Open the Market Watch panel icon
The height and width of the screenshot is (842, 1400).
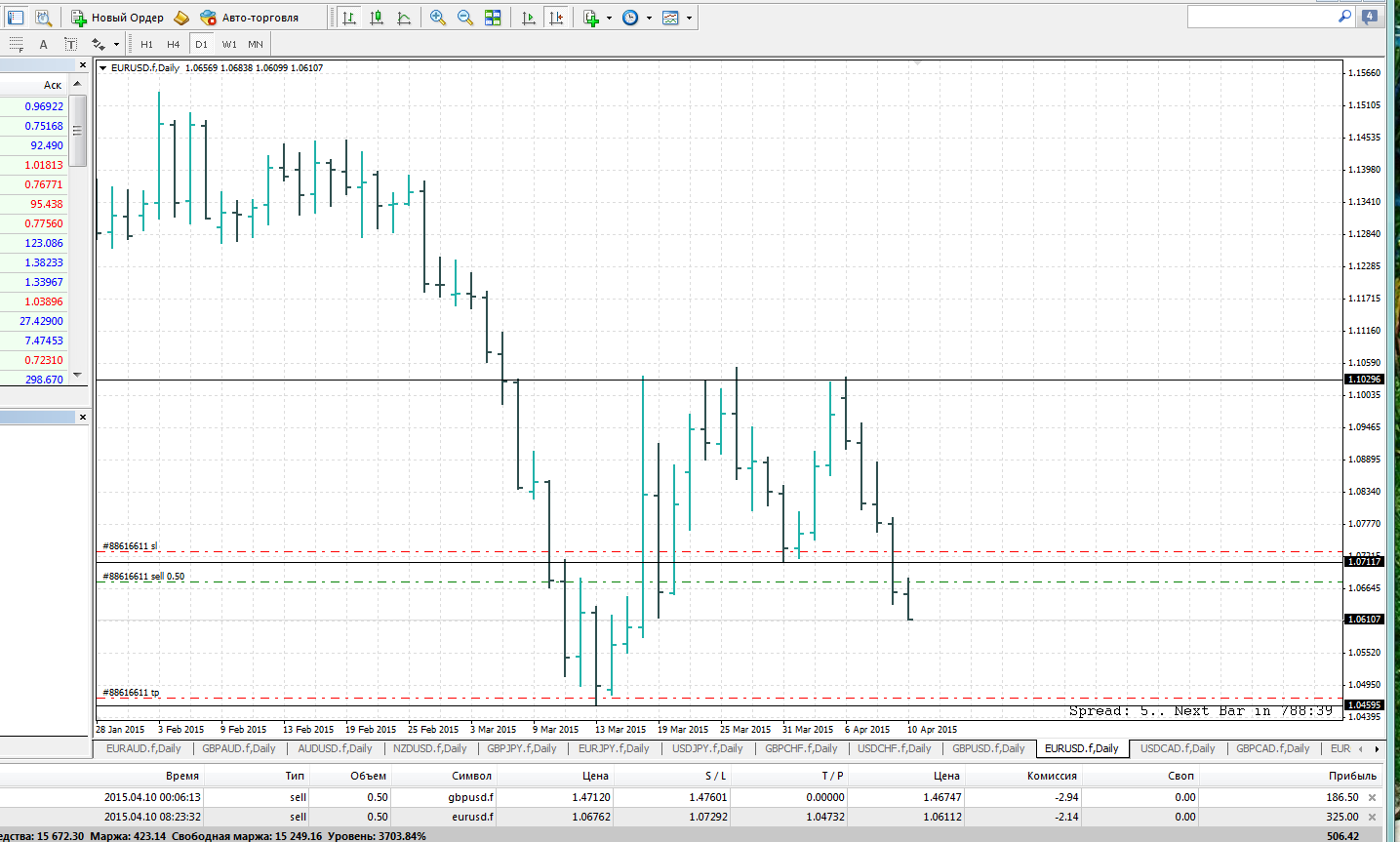pos(16,18)
